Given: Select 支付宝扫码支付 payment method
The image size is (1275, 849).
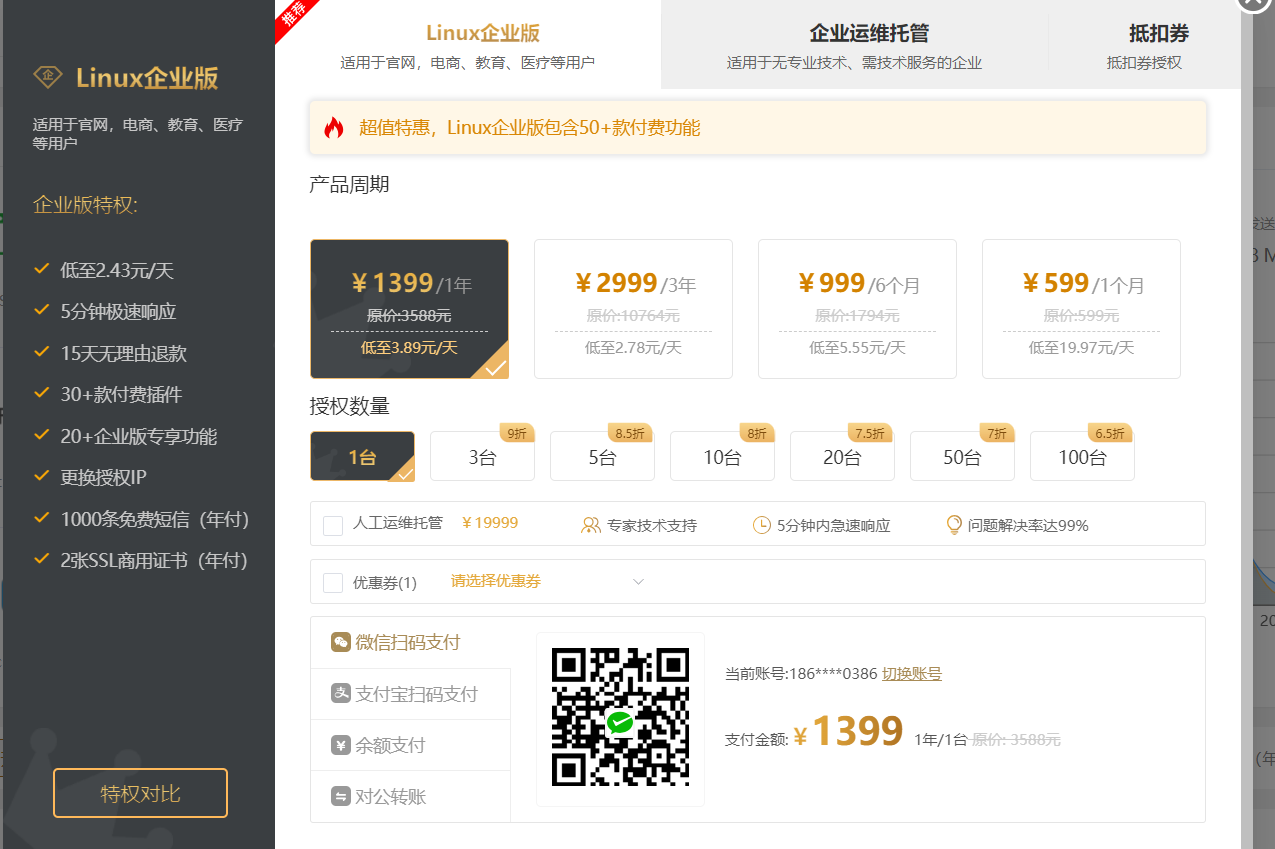Looking at the screenshot, I should (x=410, y=694).
